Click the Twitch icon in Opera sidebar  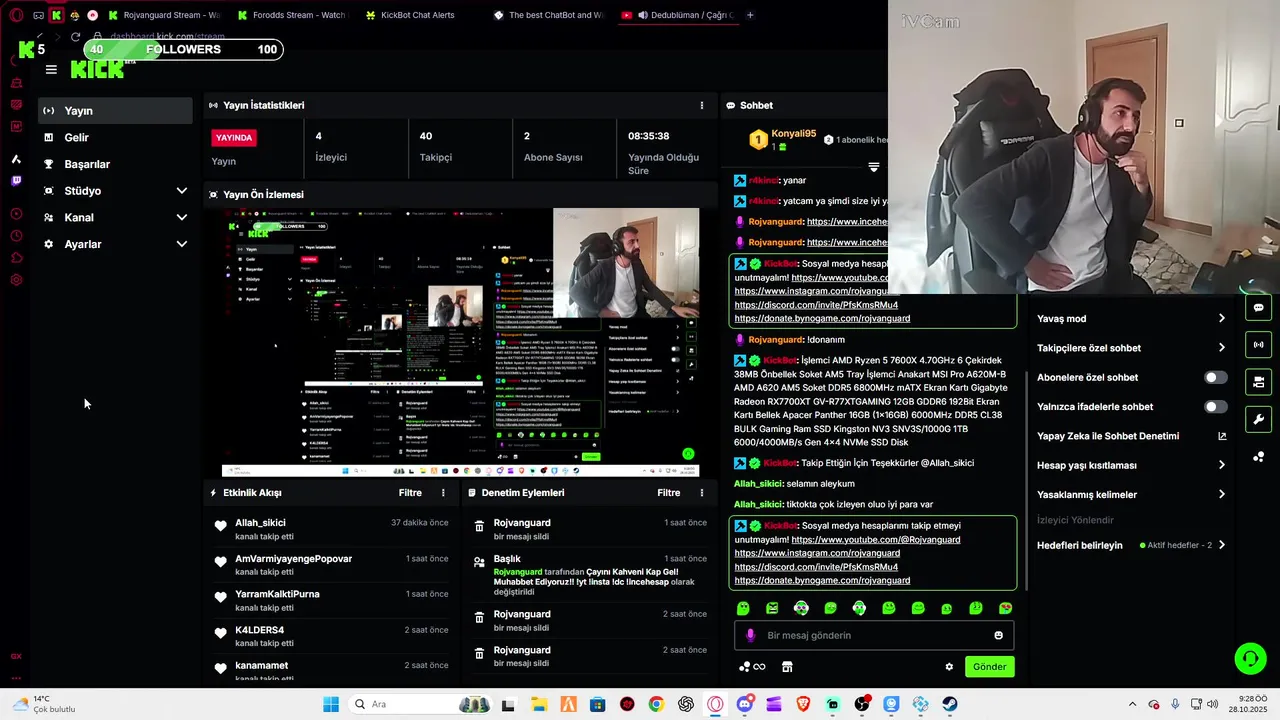tap(16, 181)
